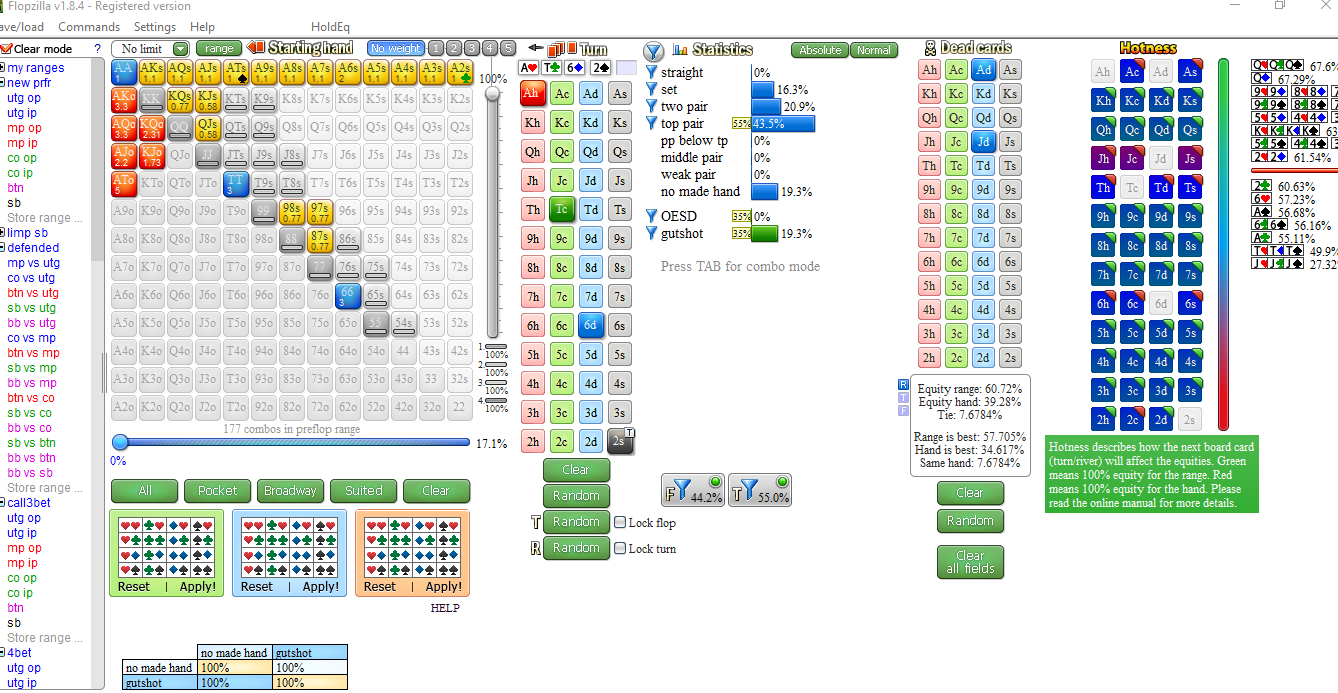Expand the limp sb tree node
The image size is (1338, 693).
tap(3, 233)
